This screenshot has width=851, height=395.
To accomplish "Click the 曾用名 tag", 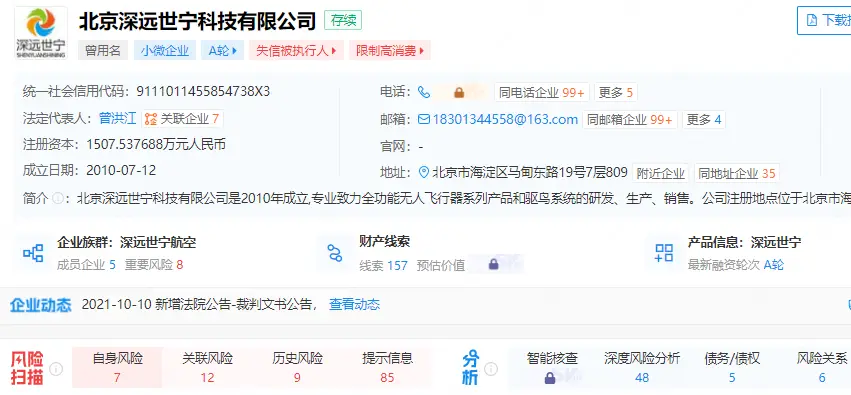I will pos(103,50).
